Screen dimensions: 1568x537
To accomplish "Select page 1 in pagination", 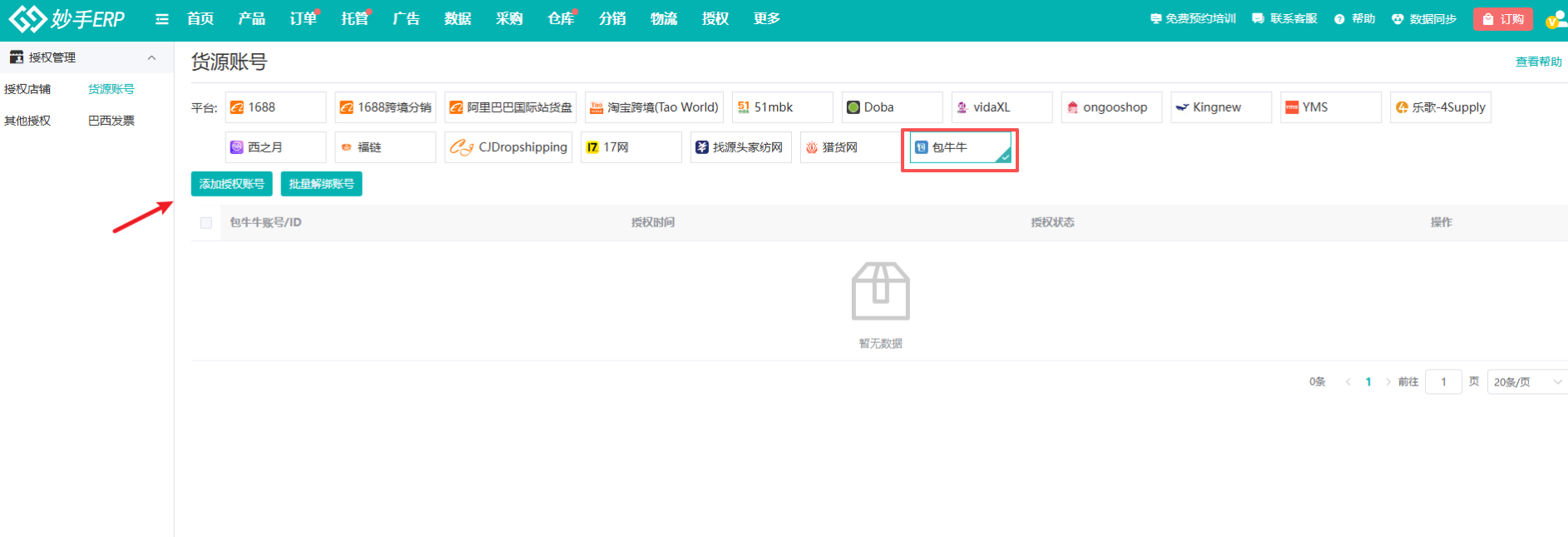I will (1368, 382).
